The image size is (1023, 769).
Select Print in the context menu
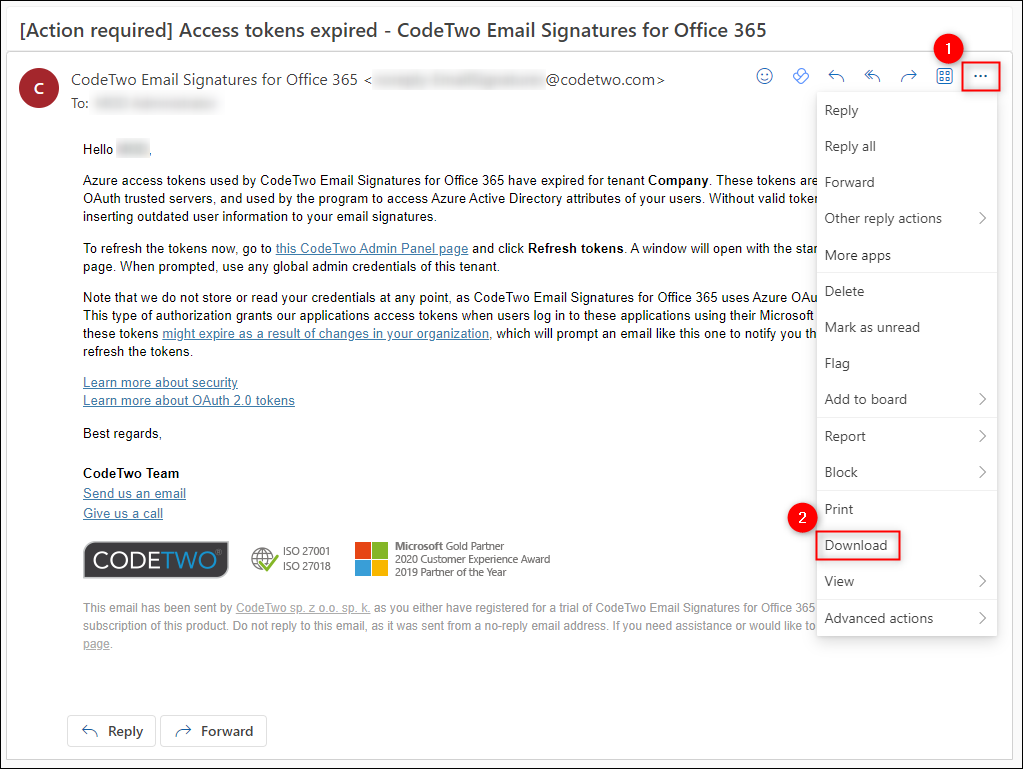pyautogui.click(x=907, y=509)
